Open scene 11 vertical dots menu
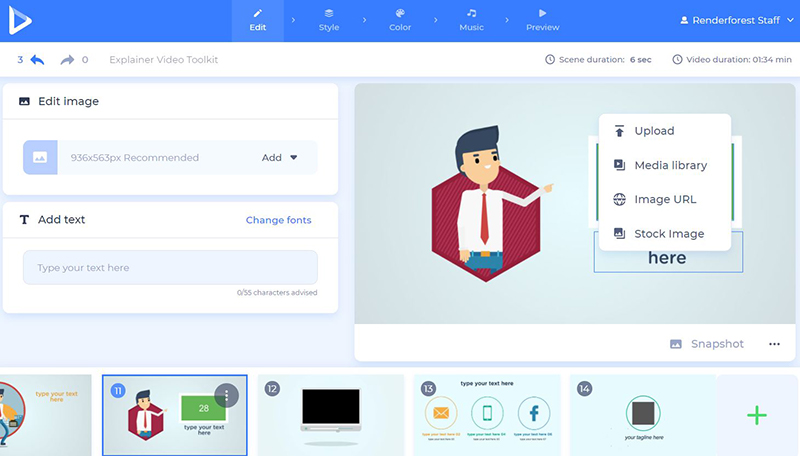Viewport: 800px width, 456px height. (x=227, y=395)
